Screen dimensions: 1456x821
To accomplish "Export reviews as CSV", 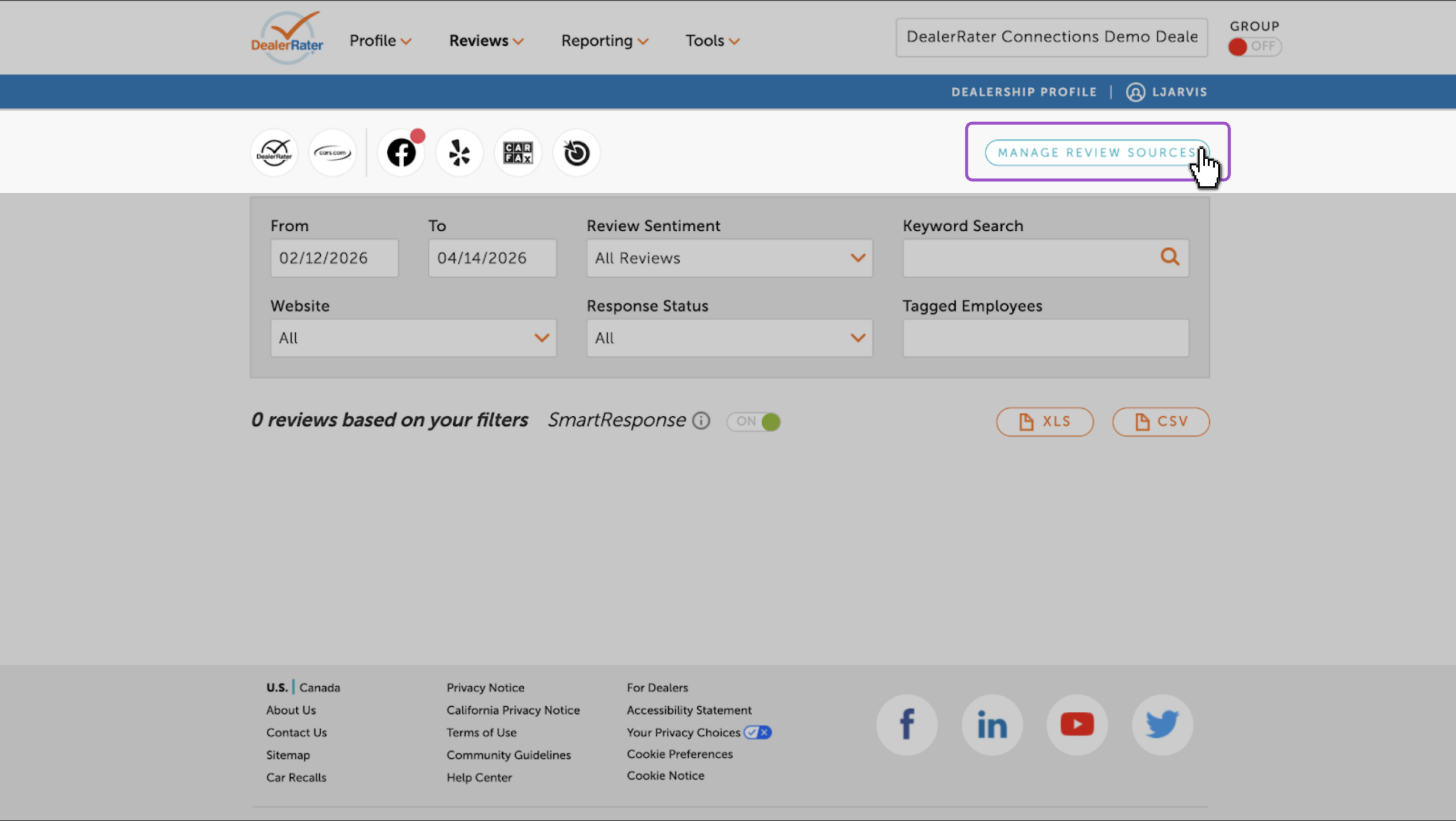I will 1161,422.
